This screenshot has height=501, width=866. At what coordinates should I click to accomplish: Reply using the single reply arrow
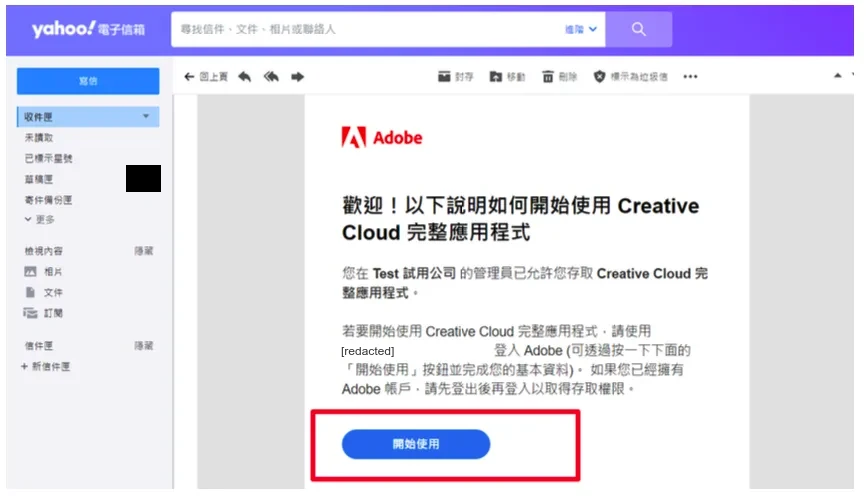245,77
